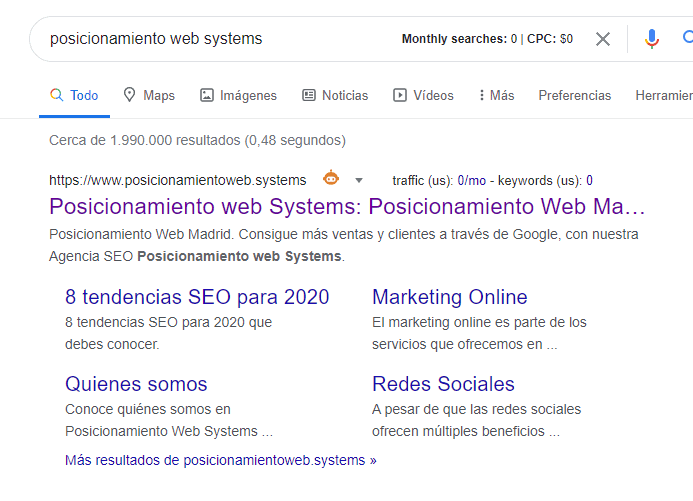
Task: Switch to the Noticias tab
Action: (335, 95)
